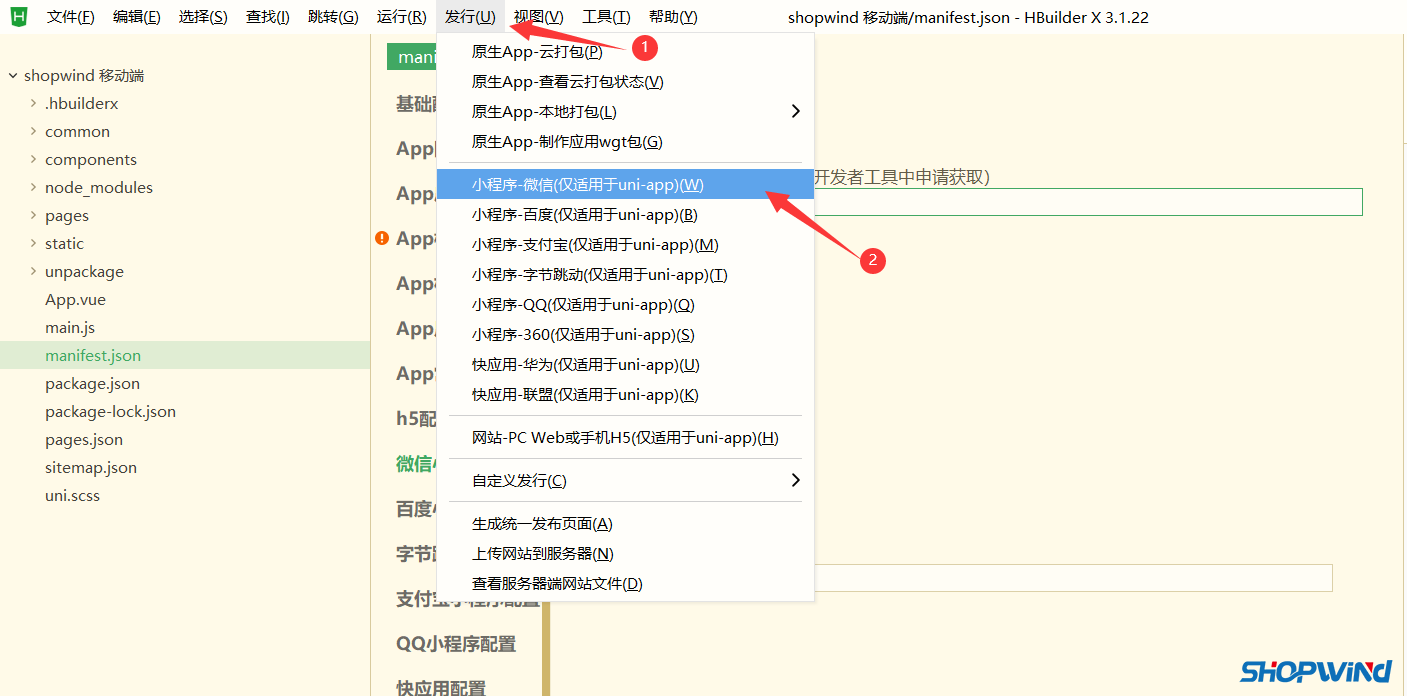Select 小程序-360(仅适用于uni-app)(S)
Screen dimensions: 1407x696
coord(626,335)
